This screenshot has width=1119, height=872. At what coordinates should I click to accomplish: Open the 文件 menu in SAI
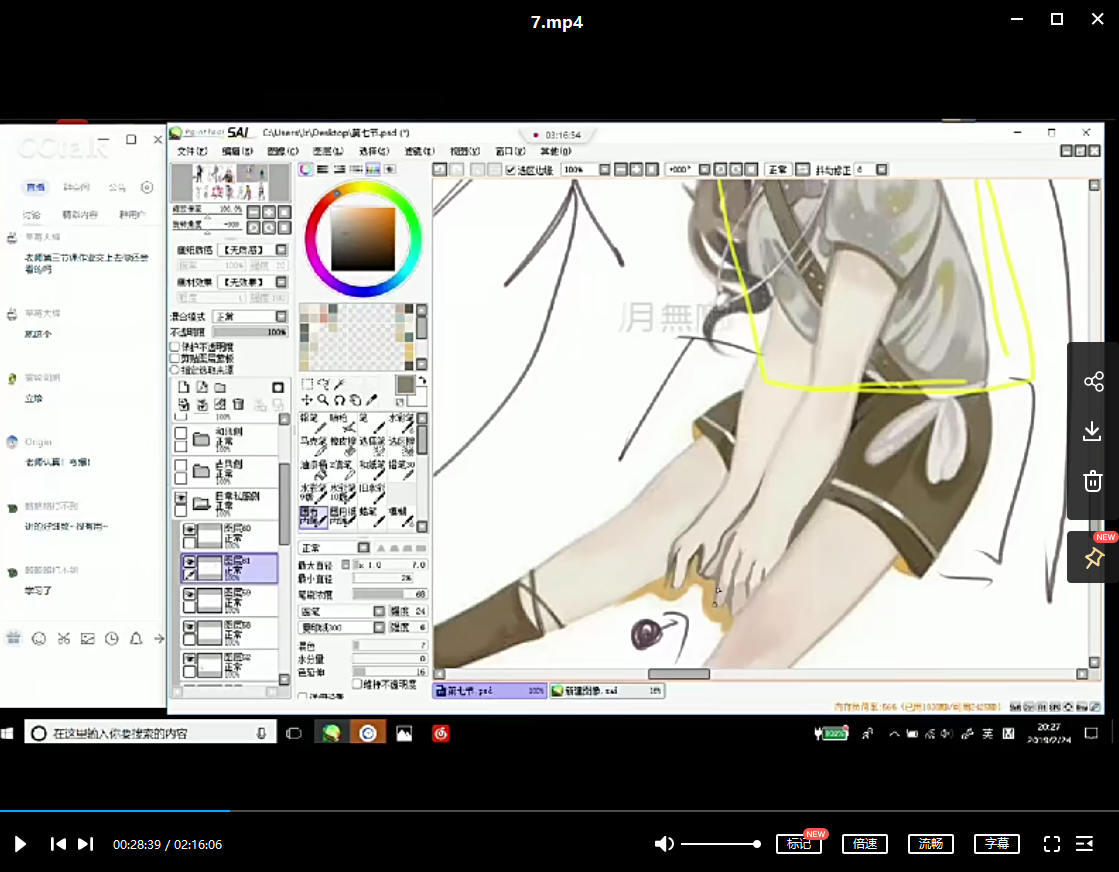coord(191,151)
